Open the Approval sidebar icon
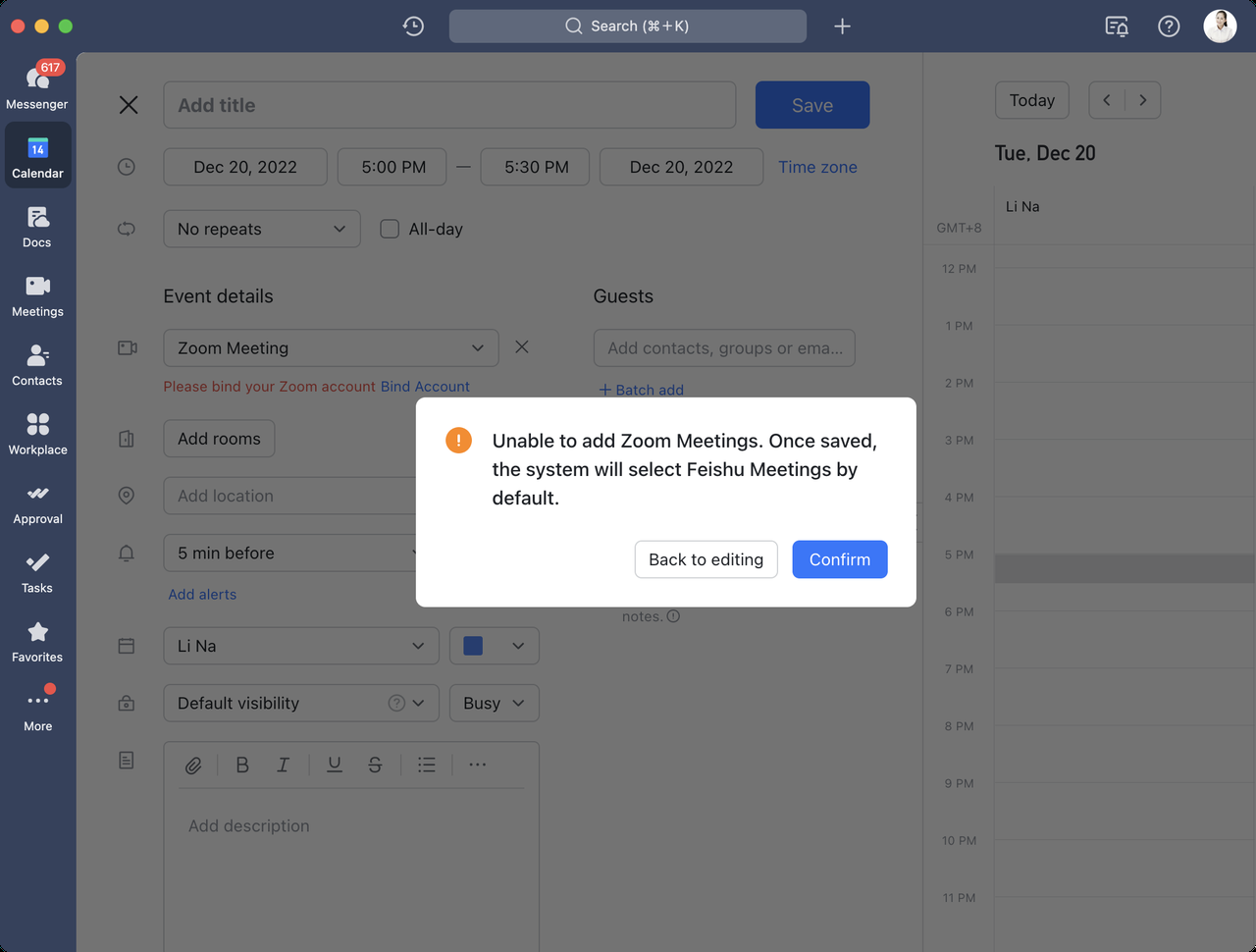Screen dimensions: 1256x952 (37, 502)
